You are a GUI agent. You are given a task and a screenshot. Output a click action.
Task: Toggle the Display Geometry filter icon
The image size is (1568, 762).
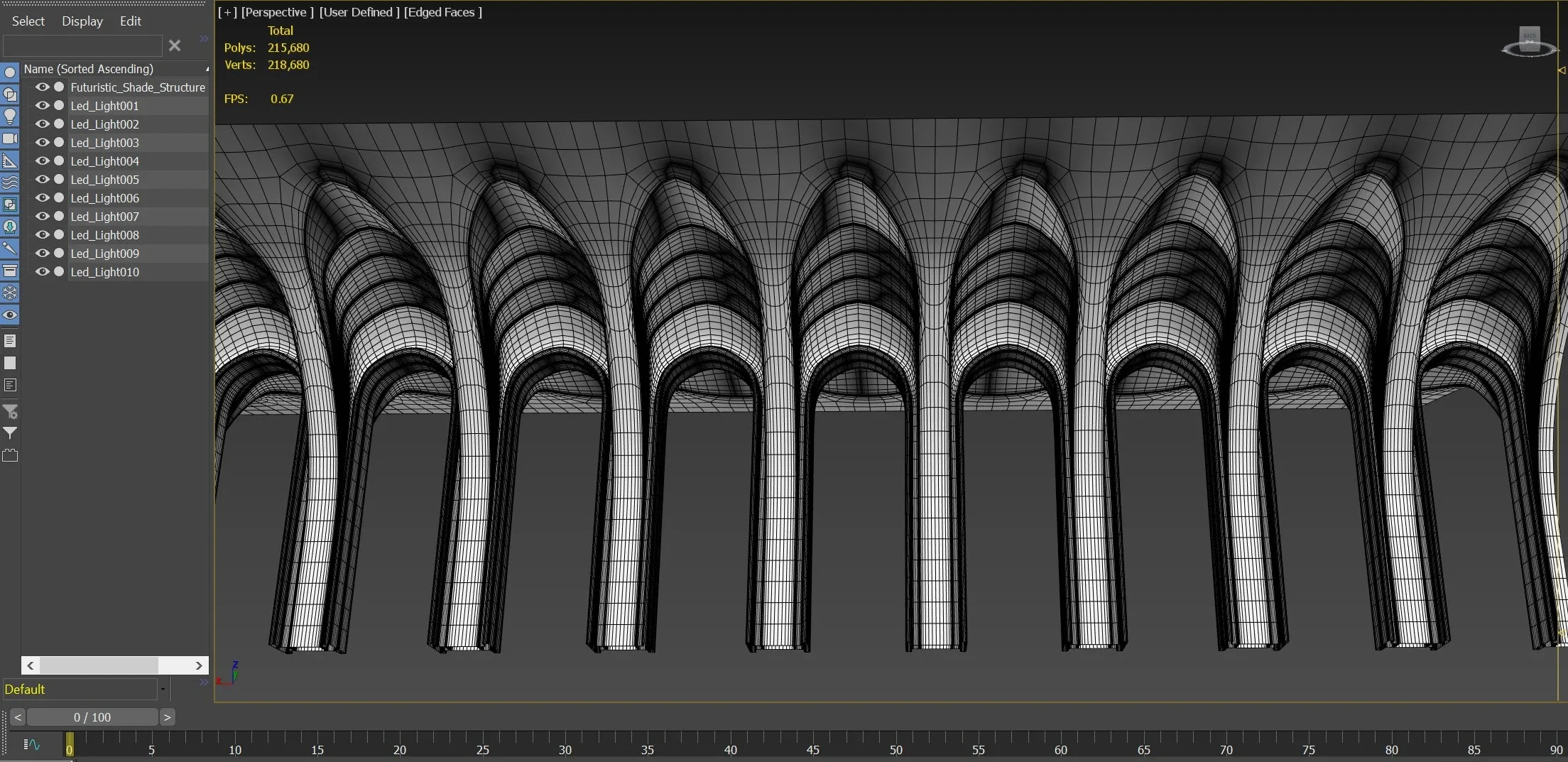pos(10,72)
